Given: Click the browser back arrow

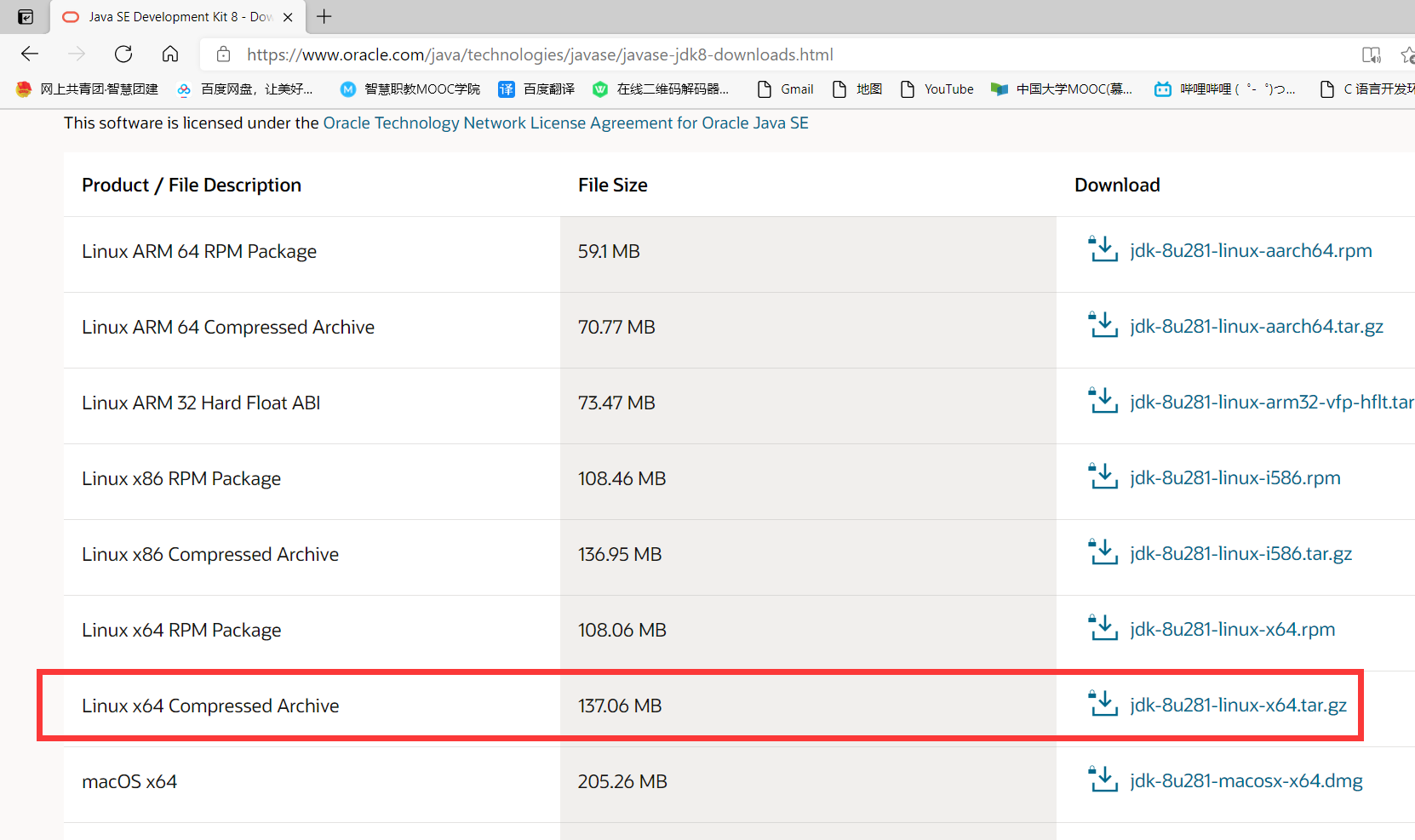Looking at the screenshot, I should (x=30, y=54).
